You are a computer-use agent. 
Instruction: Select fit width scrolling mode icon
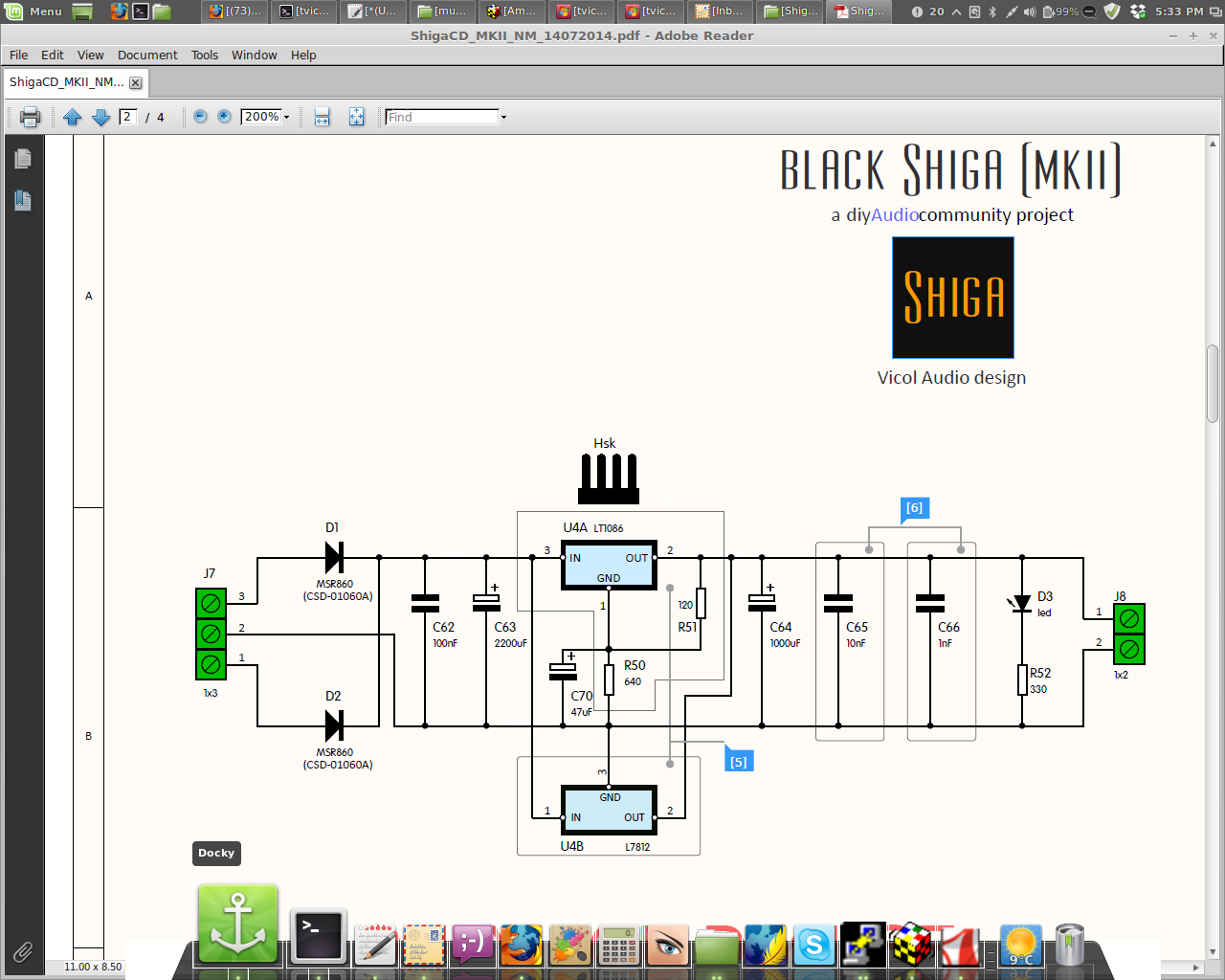(x=323, y=117)
